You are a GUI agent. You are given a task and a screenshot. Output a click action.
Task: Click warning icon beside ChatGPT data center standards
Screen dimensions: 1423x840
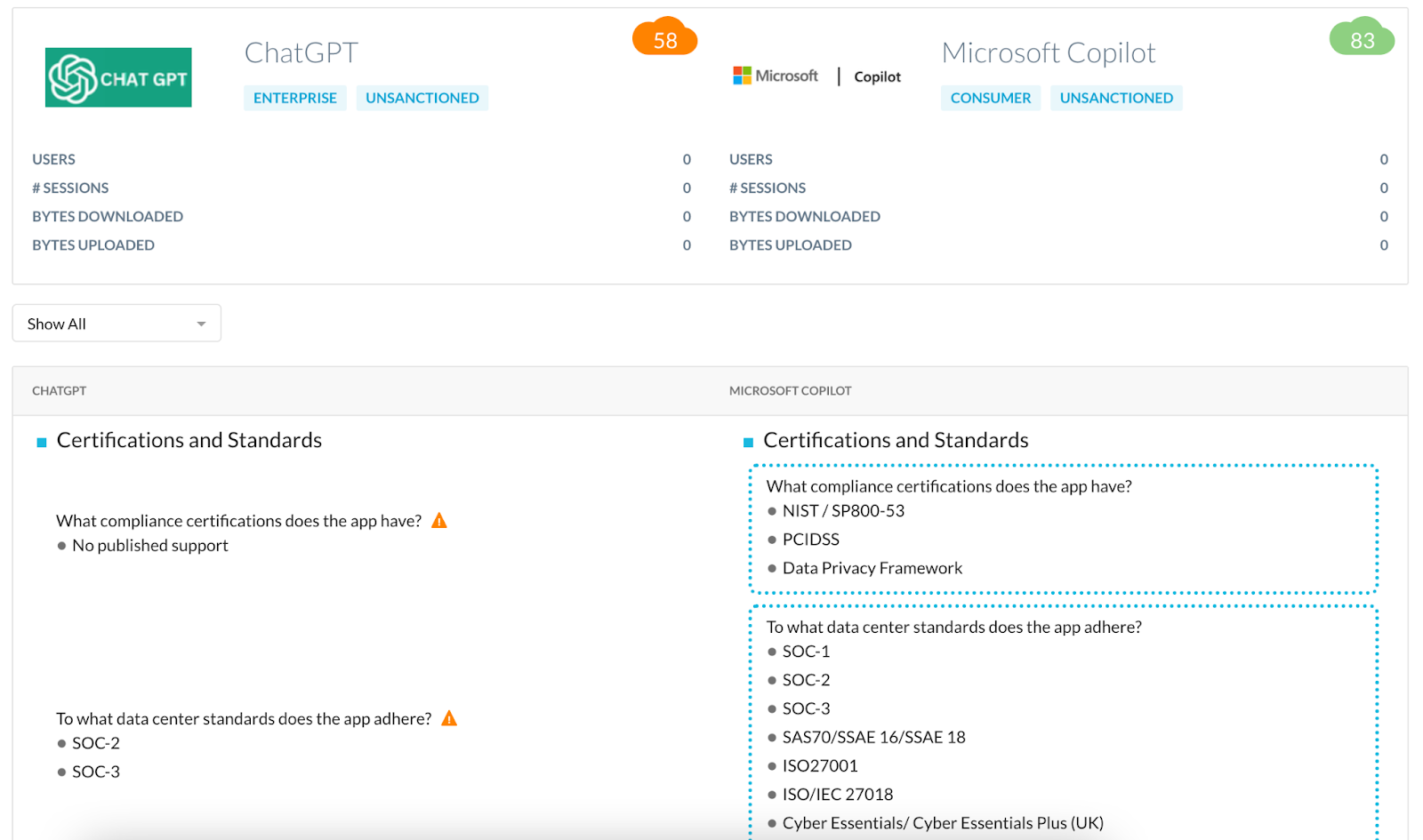(449, 718)
